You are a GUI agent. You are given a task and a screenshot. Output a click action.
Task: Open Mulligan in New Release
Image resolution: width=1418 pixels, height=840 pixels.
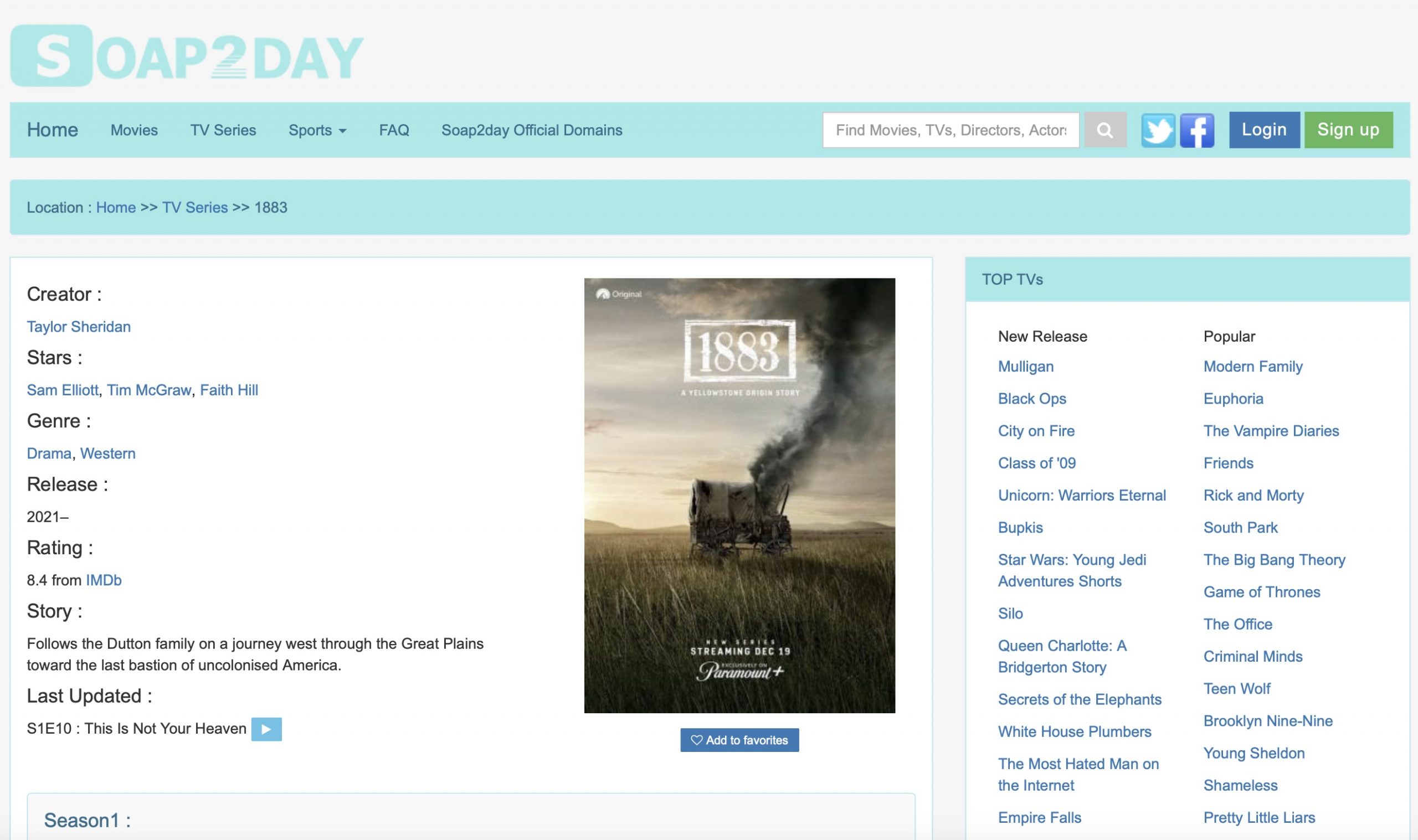[x=1026, y=367]
